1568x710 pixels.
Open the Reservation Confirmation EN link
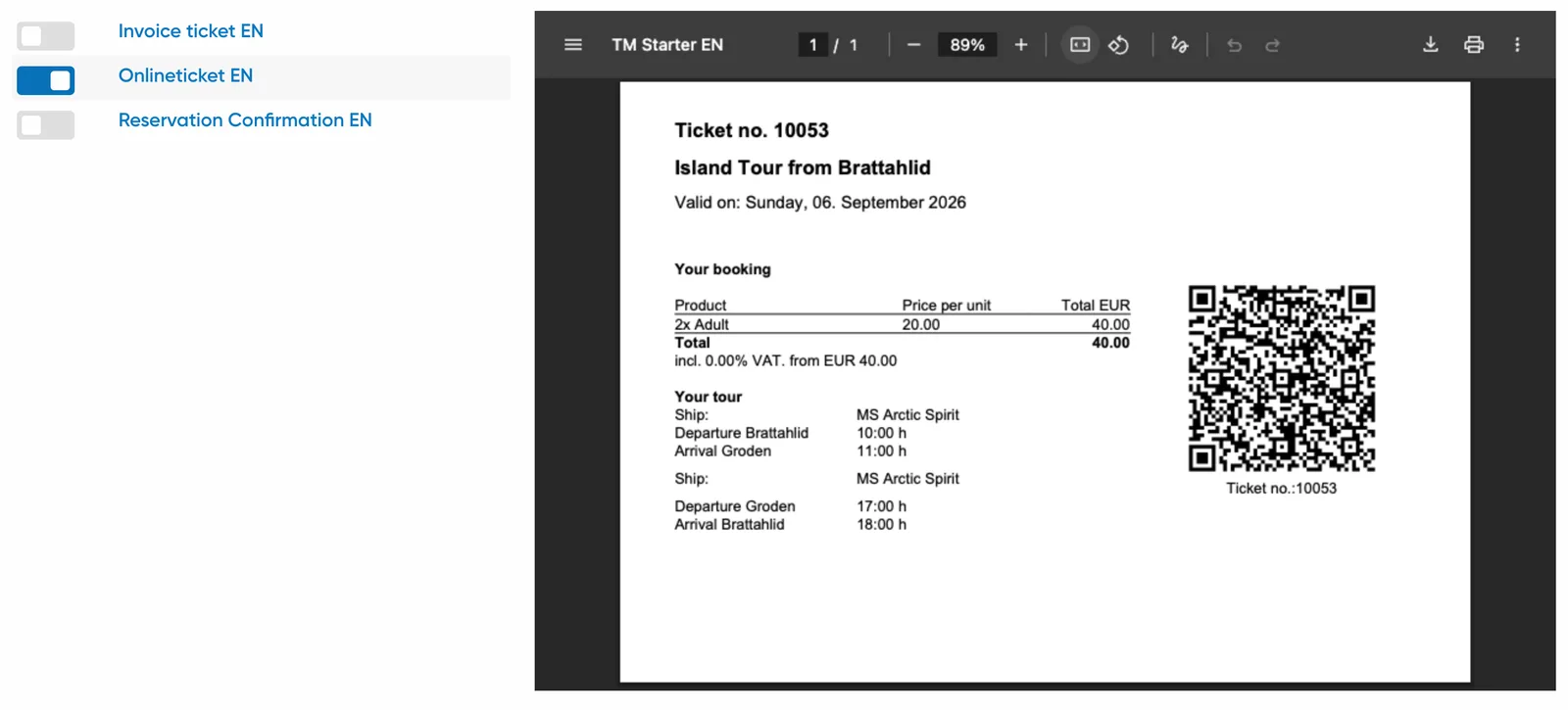[245, 119]
